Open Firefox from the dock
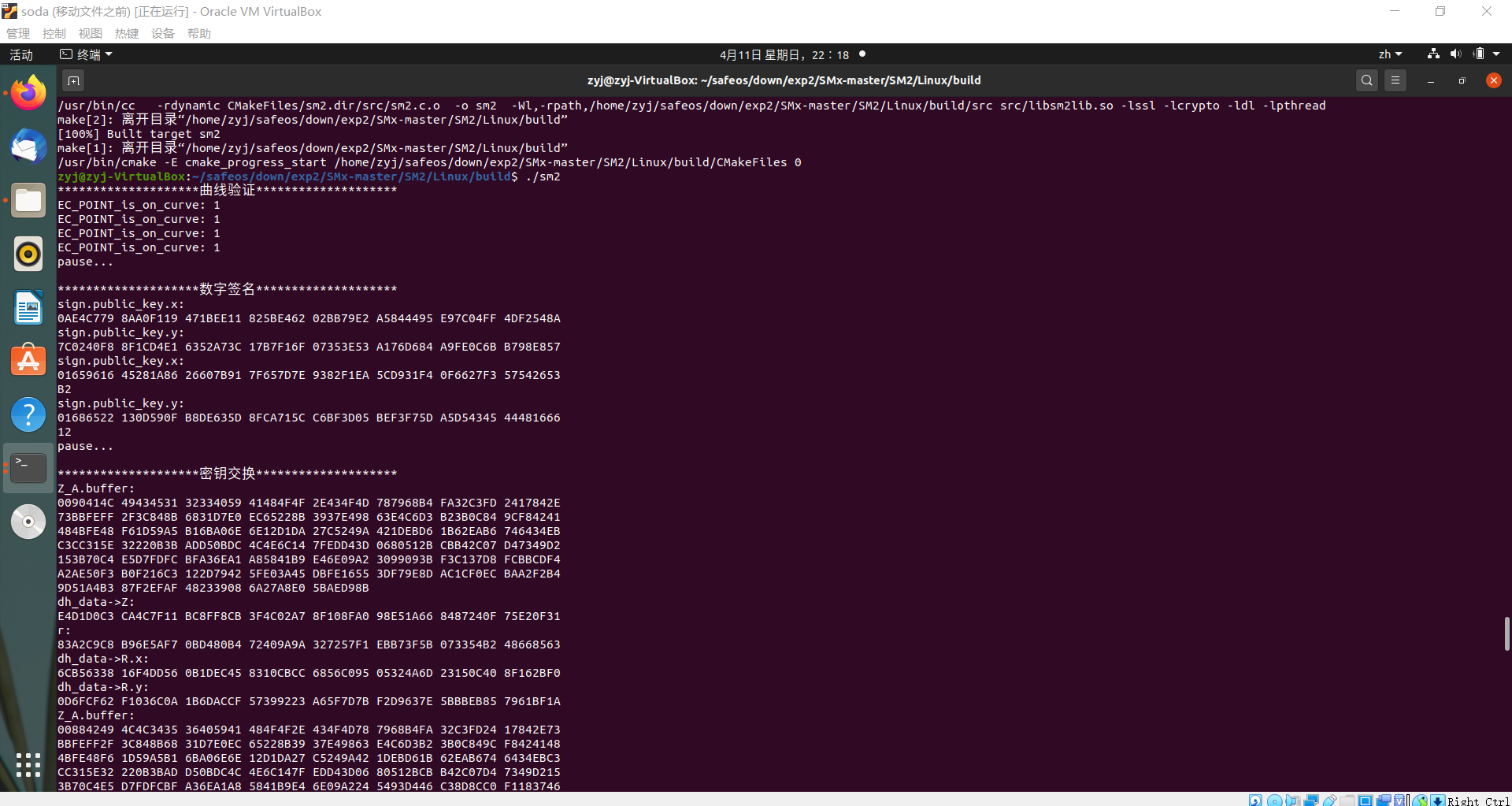 [28, 94]
